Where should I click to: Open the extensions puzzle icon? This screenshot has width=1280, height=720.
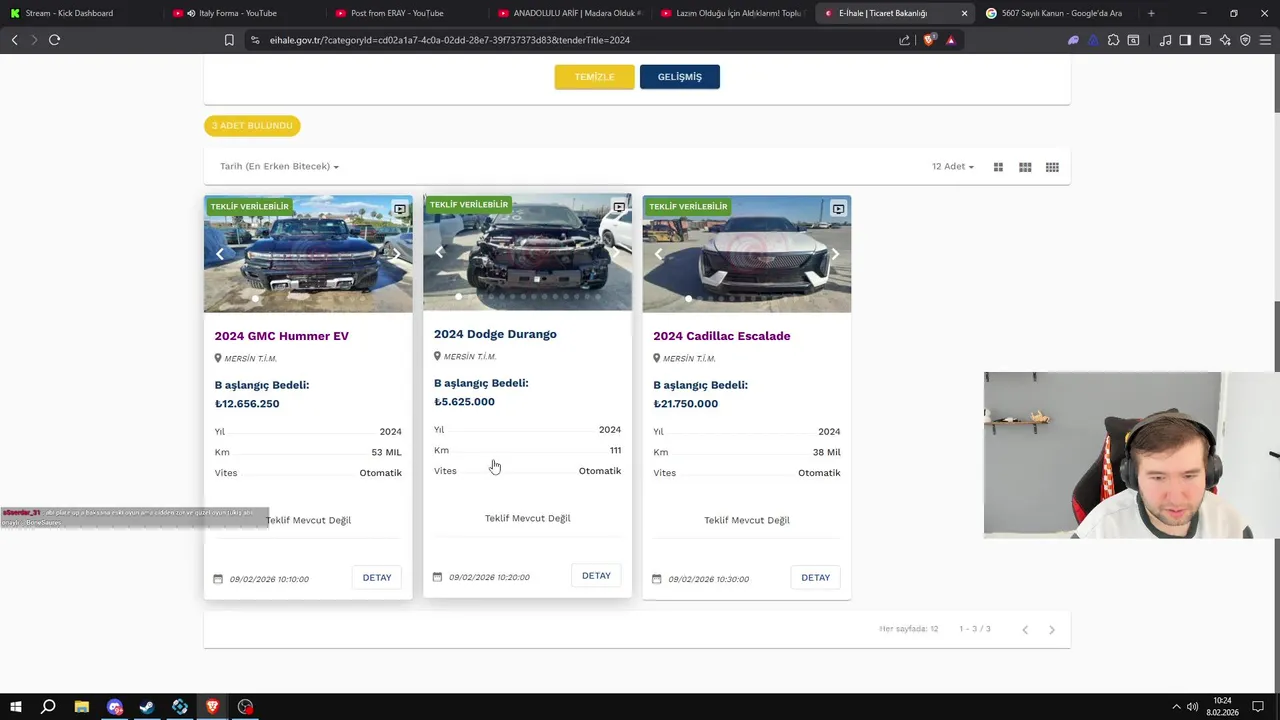1113,40
